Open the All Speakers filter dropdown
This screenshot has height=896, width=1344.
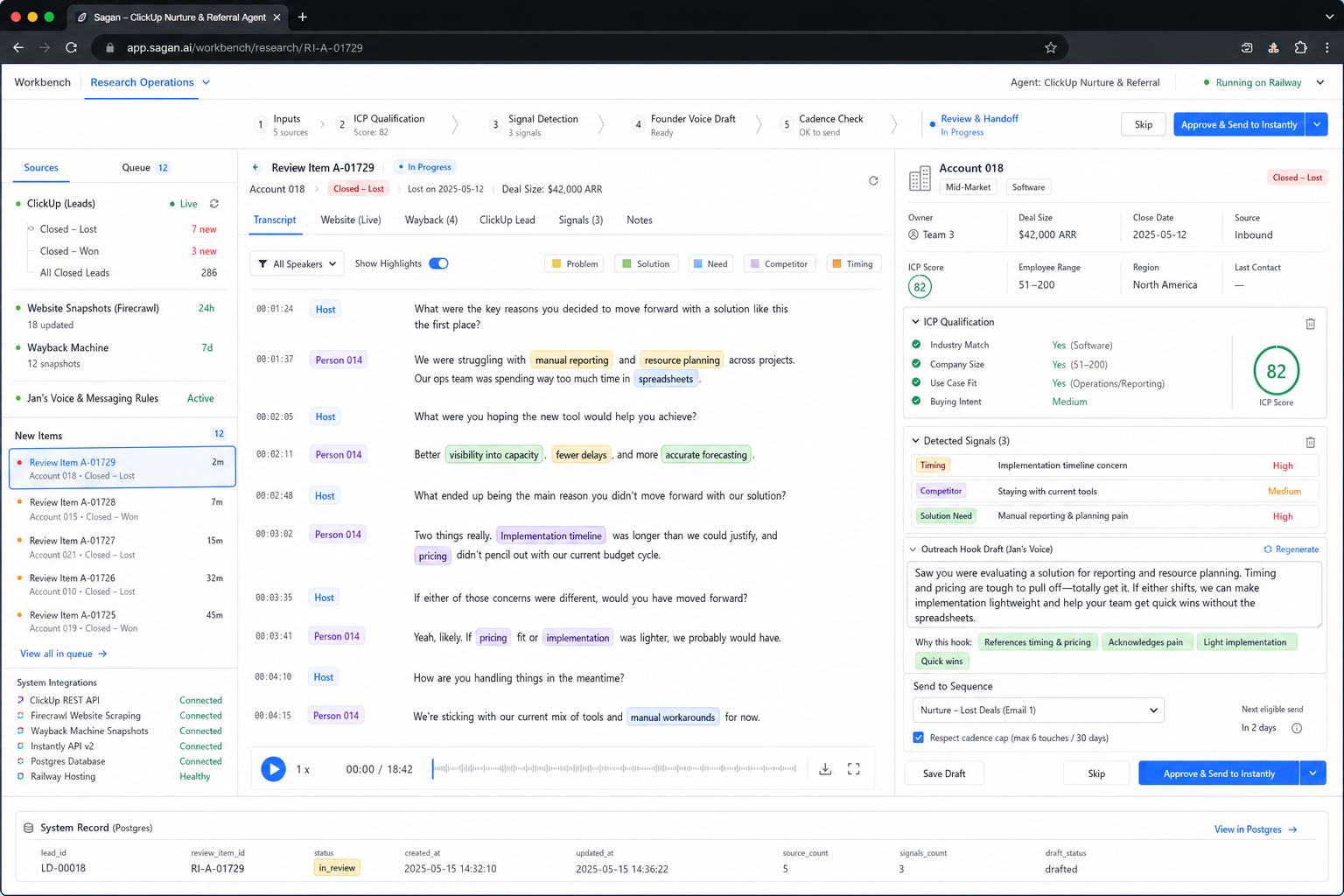[x=297, y=263]
